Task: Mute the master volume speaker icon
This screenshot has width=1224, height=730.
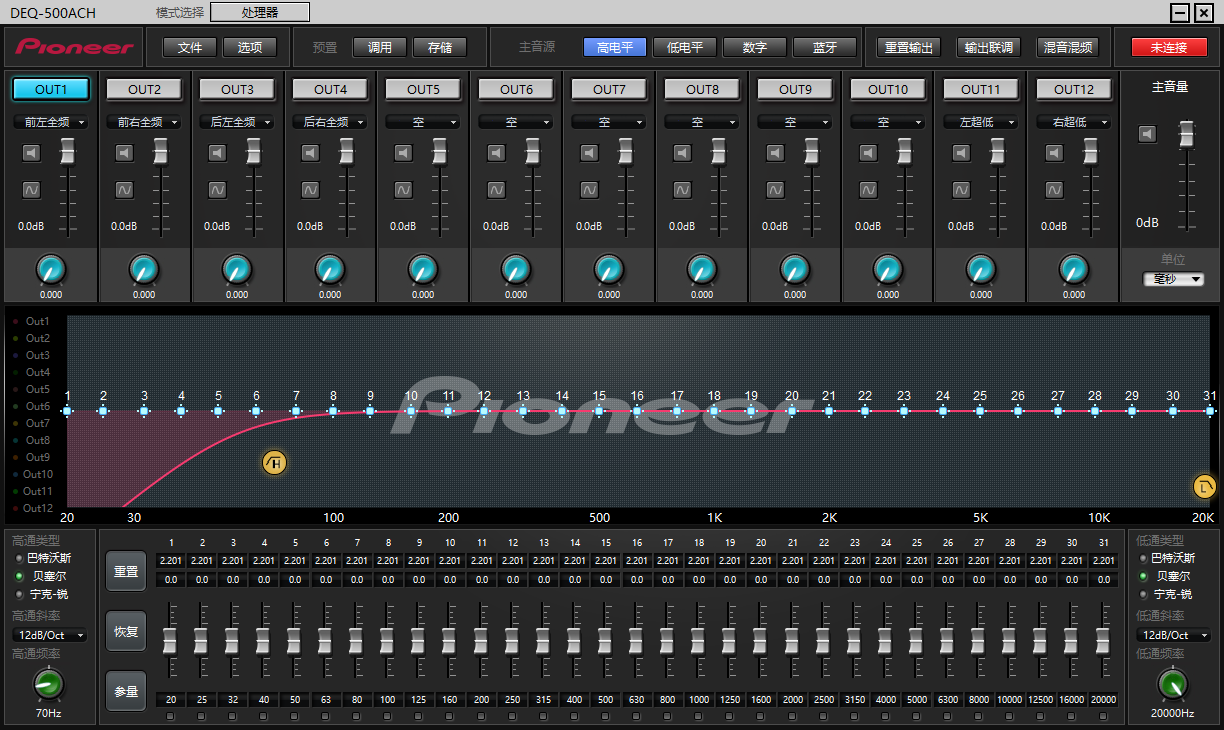Action: coord(1147,134)
